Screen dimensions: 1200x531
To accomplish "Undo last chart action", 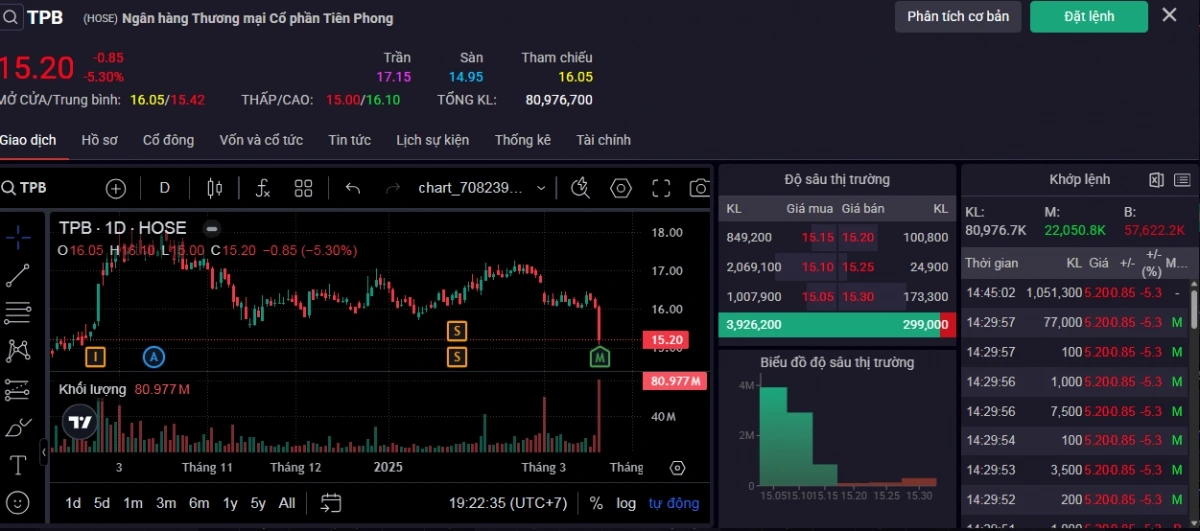I will pyautogui.click(x=352, y=188).
